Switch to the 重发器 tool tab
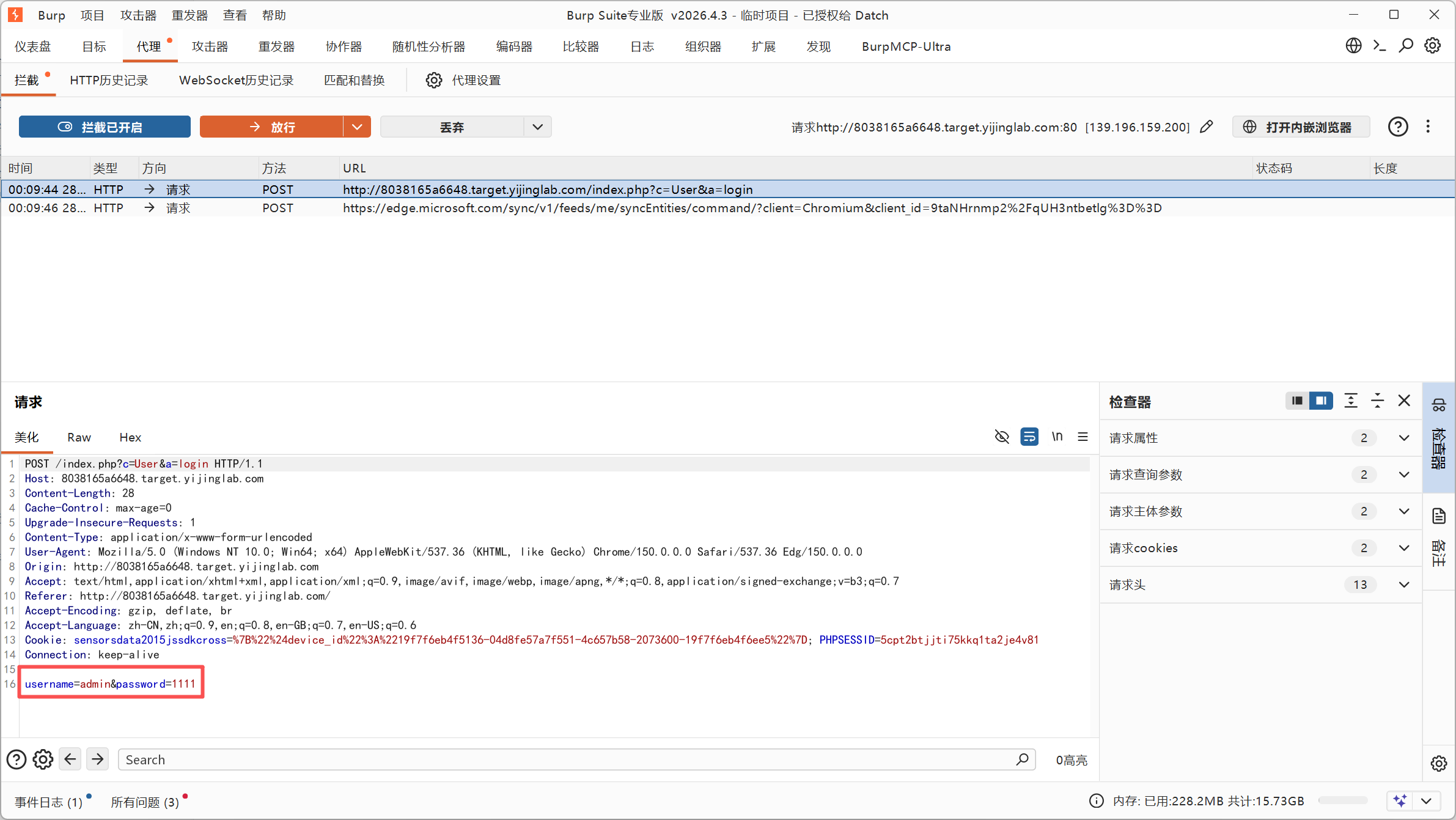The height and width of the screenshot is (820, 1456). click(276, 46)
